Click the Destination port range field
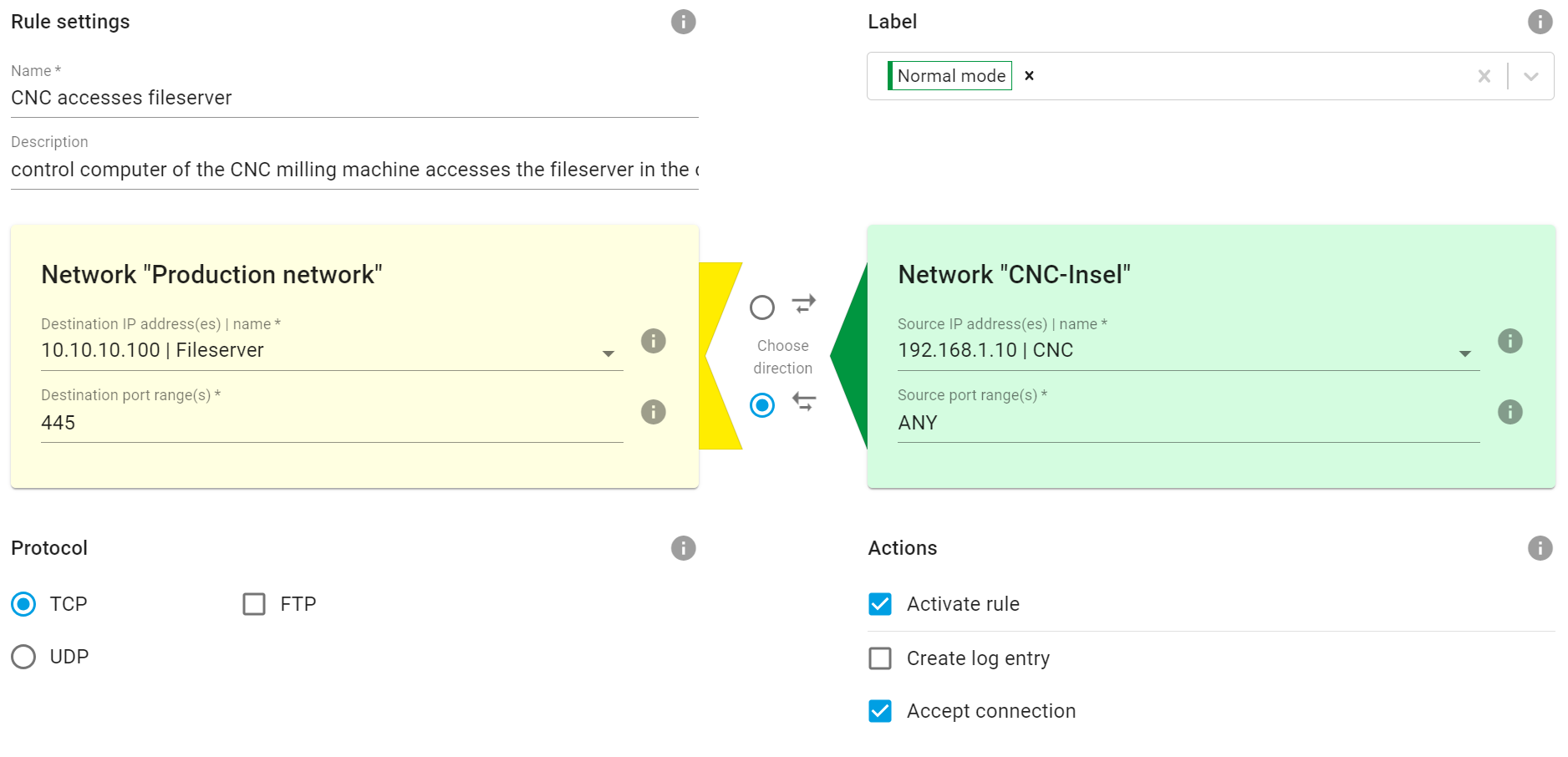 (332, 423)
